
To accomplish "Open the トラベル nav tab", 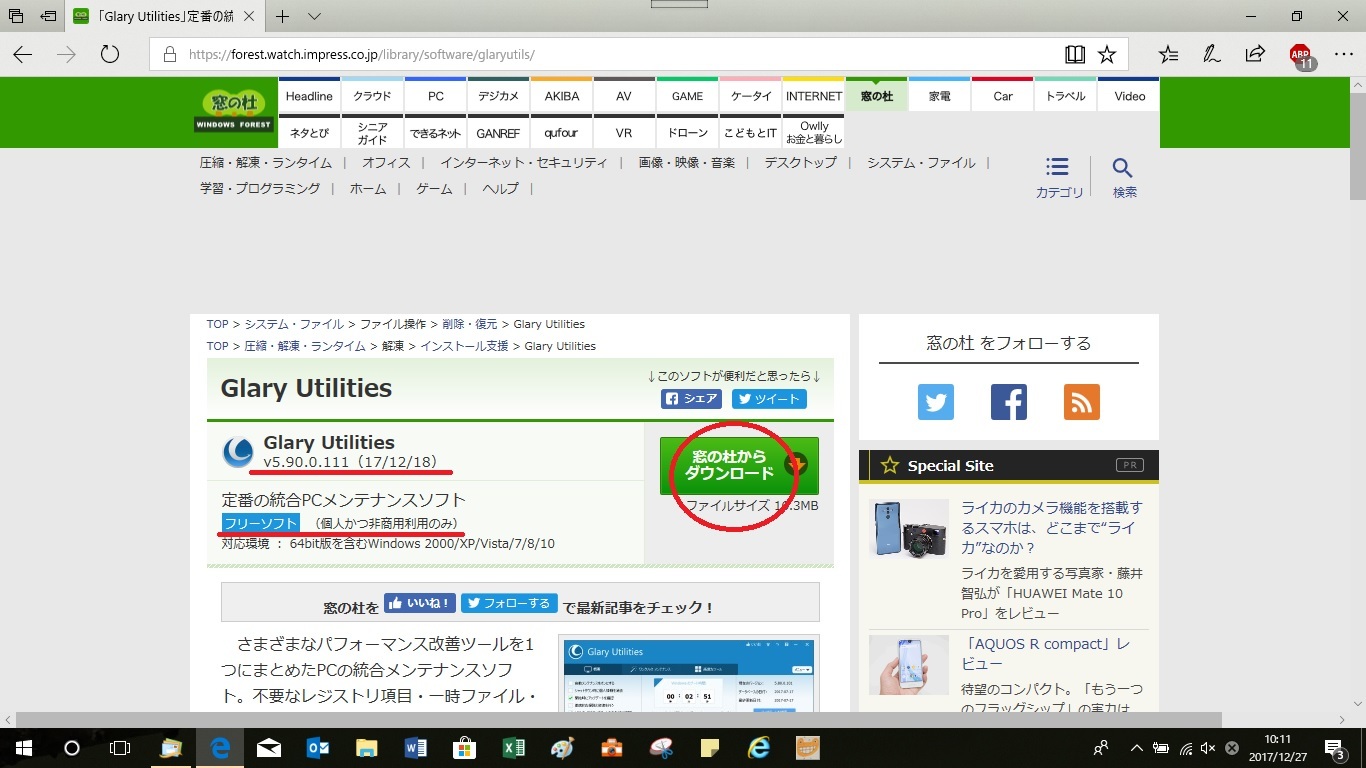I will click(1066, 96).
